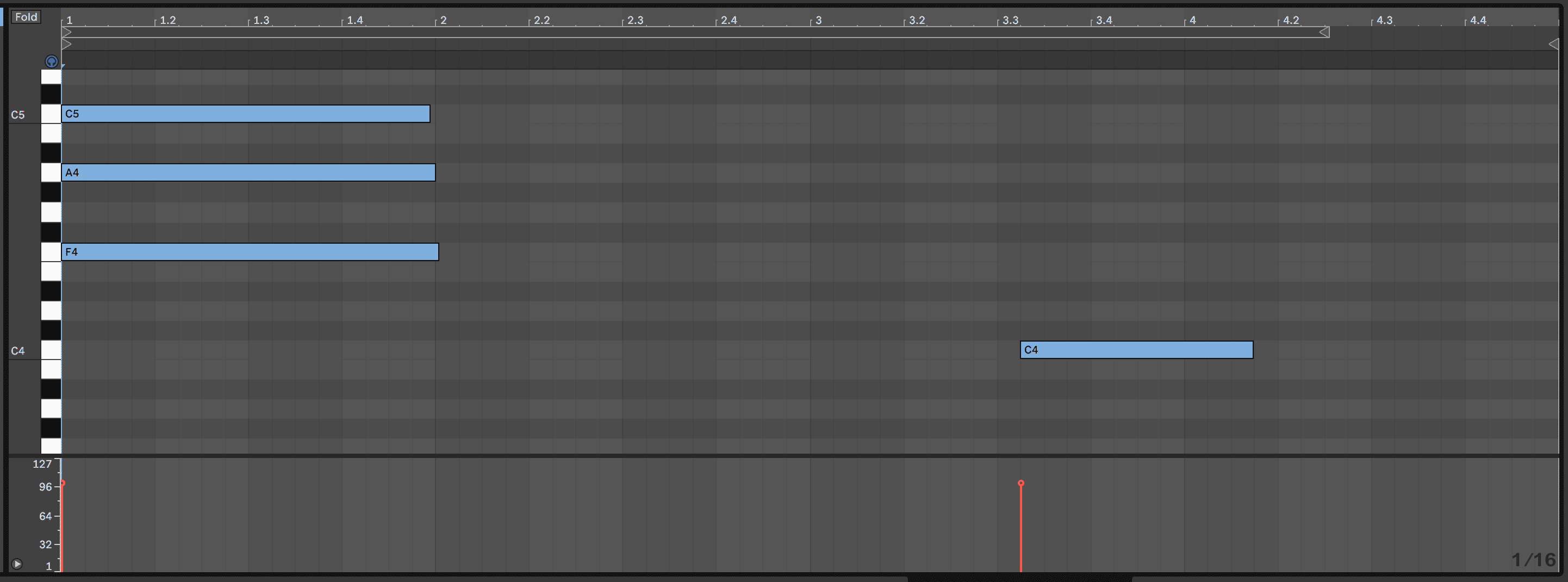Image resolution: width=1568 pixels, height=582 pixels.
Task: Click the velocity marker at bar 1
Action: point(62,483)
